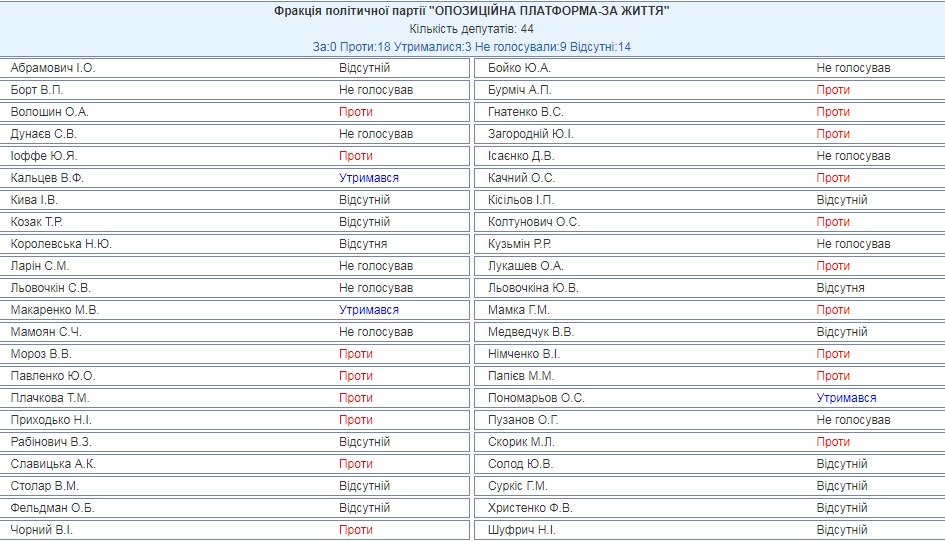Select deputy Мамоян С.Ч.

(x=46, y=332)
